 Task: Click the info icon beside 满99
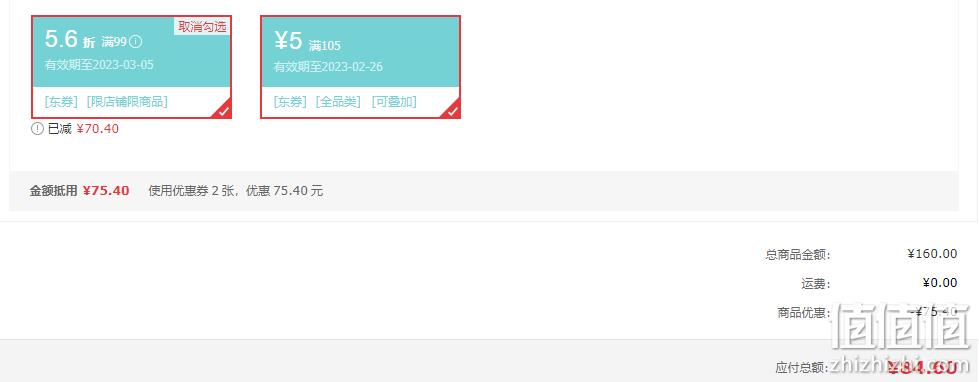136,42
